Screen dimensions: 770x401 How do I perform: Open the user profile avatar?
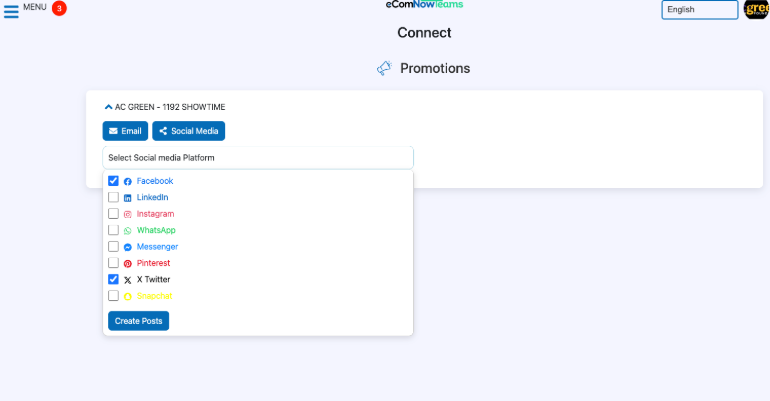point(757,9)
